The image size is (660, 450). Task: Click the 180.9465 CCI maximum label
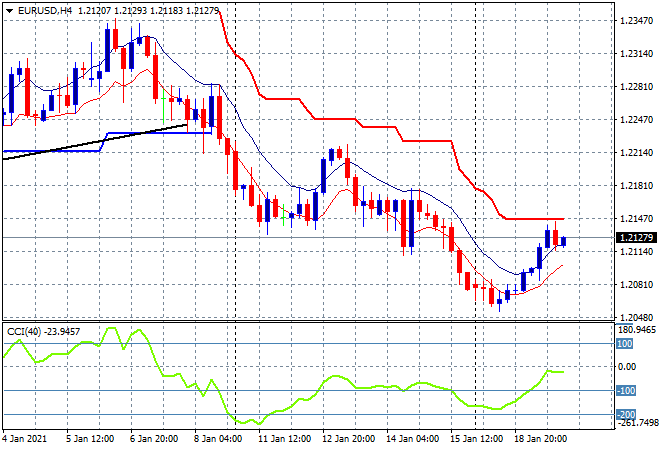click(x=635, y=329)
